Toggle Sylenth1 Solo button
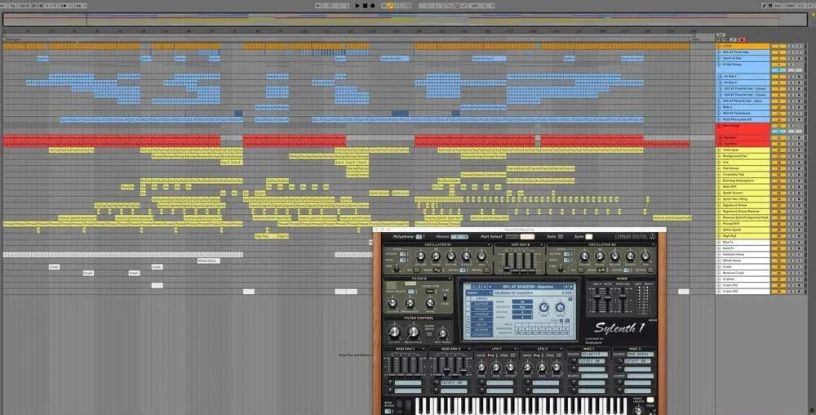816x415 pixels. coord(560,237)
